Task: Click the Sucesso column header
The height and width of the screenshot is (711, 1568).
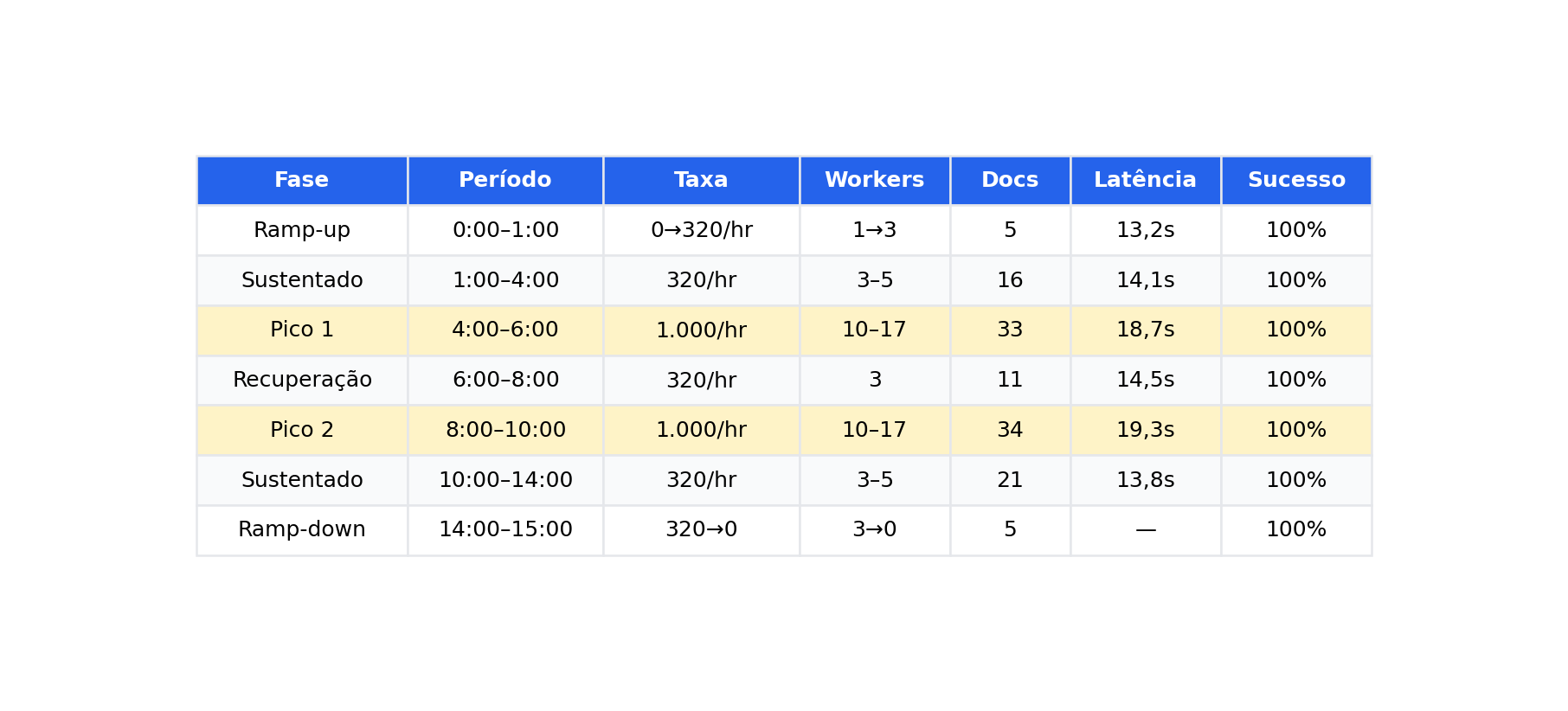Action: coord(1296,181)
